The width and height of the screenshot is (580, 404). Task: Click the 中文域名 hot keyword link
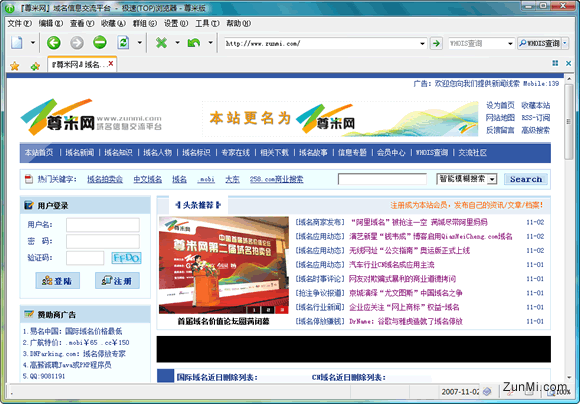point(148,179)
